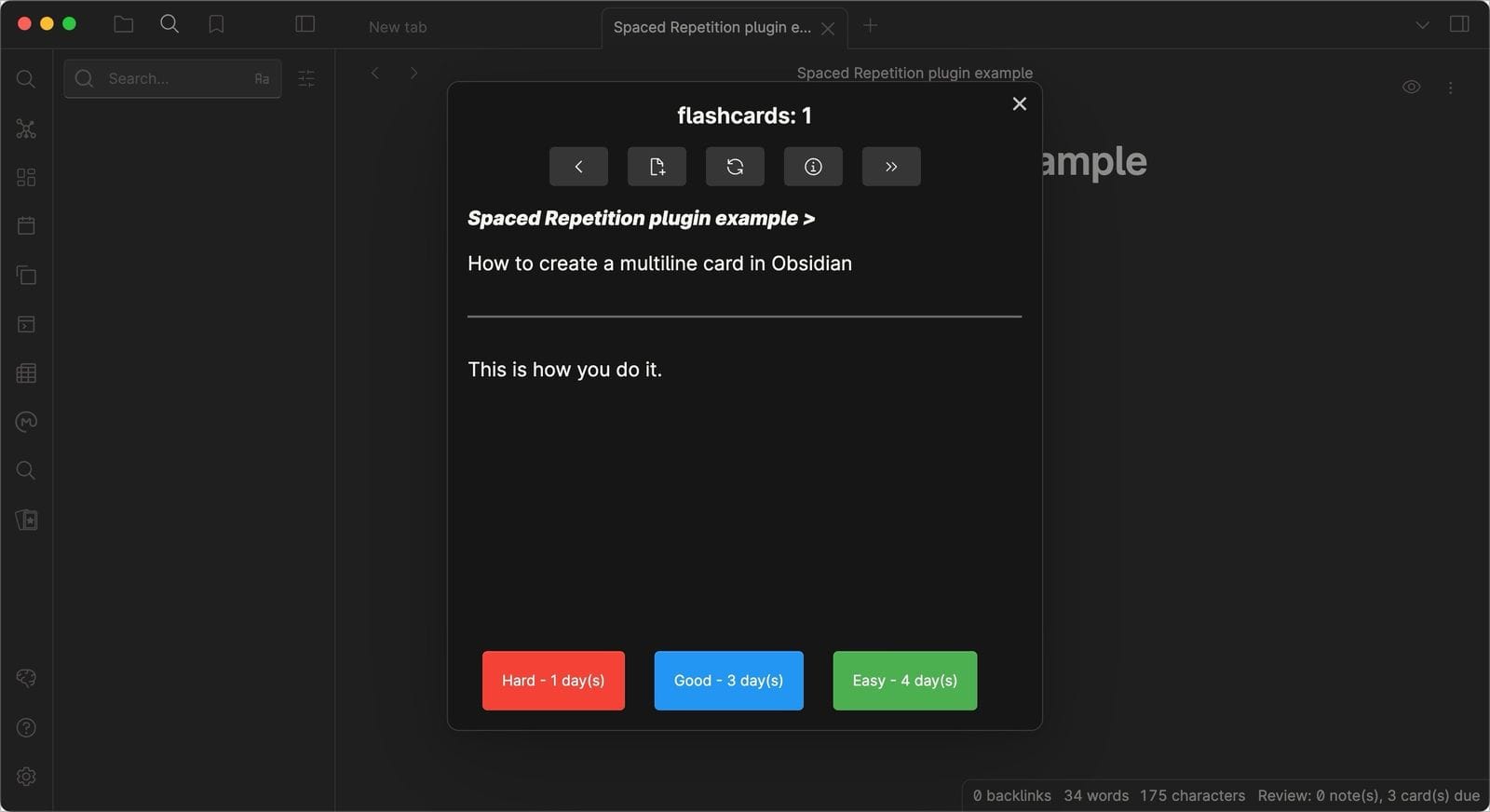Navigate forward arrow in note header
Image resolution: width=1490 pixels, height=812 pixels.
[x=413, y=73]
